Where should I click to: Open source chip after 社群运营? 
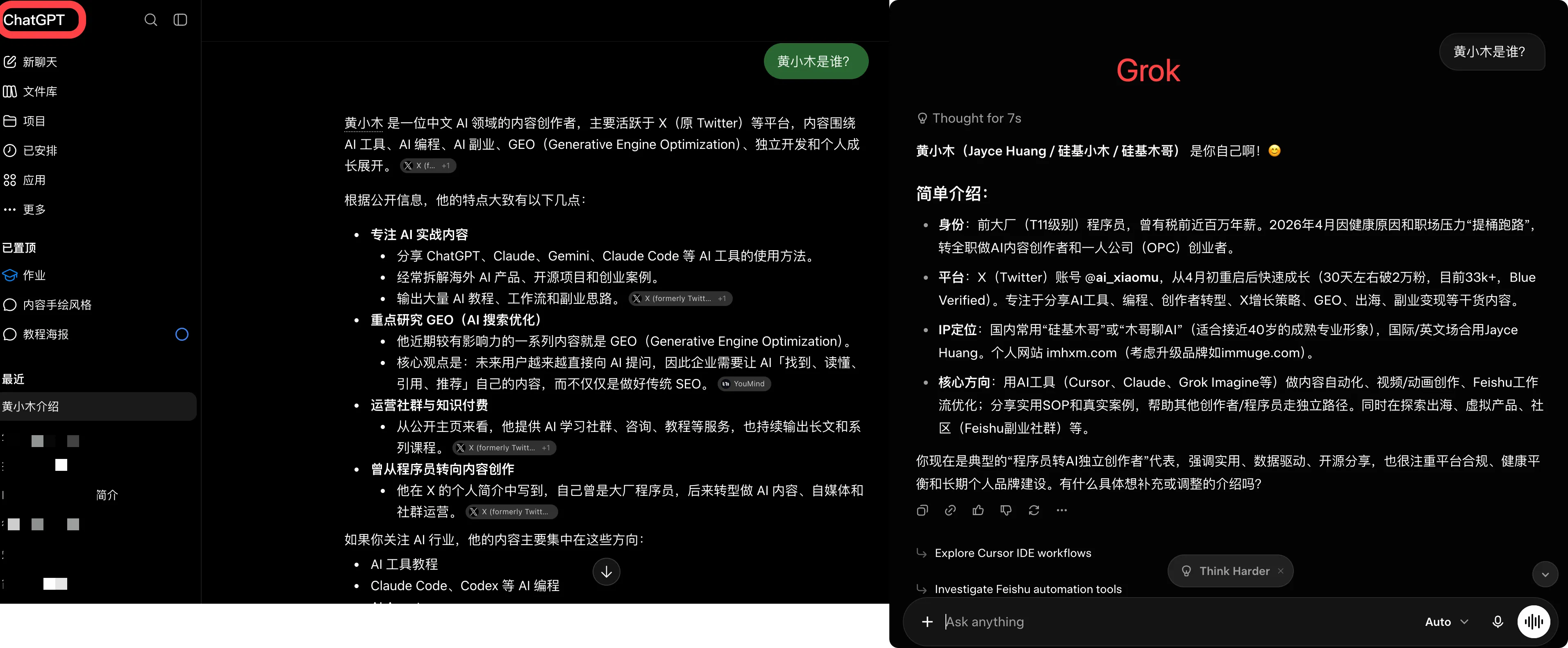coord(511,511)
